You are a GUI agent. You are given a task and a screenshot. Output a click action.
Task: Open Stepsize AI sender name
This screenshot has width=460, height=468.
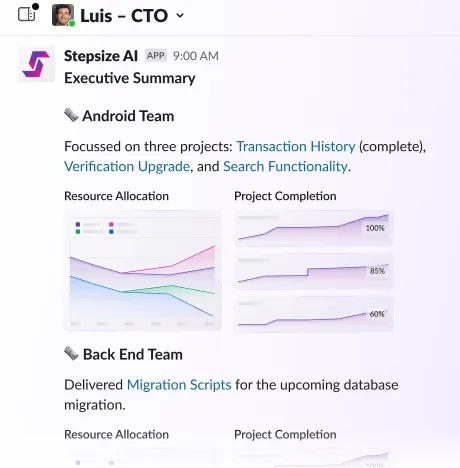(x=101, y=56)
